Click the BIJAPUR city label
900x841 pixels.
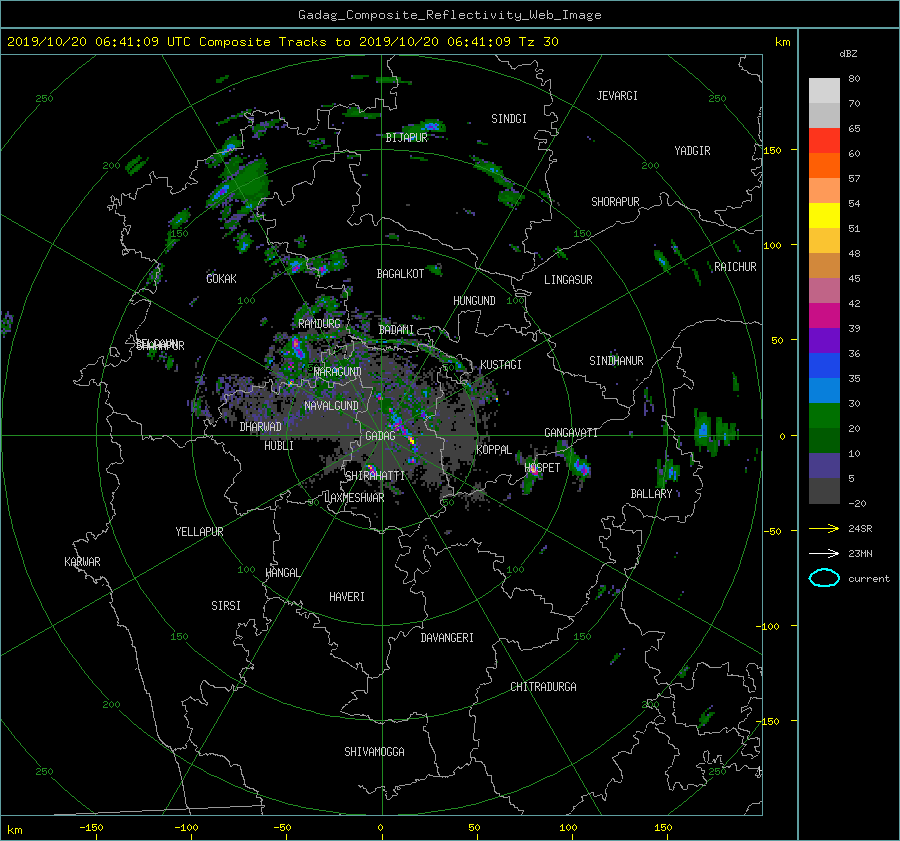pyautogui.click(x=406, y=138)
